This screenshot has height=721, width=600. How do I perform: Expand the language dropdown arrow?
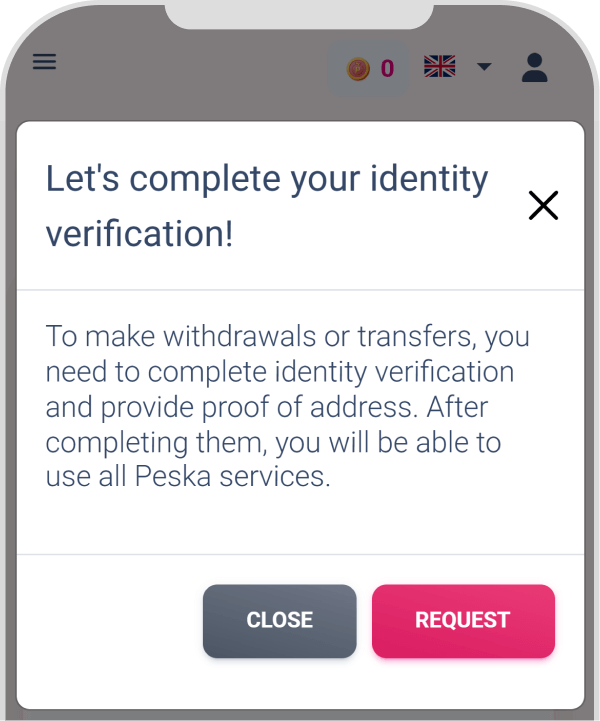[x=484, y=67]
